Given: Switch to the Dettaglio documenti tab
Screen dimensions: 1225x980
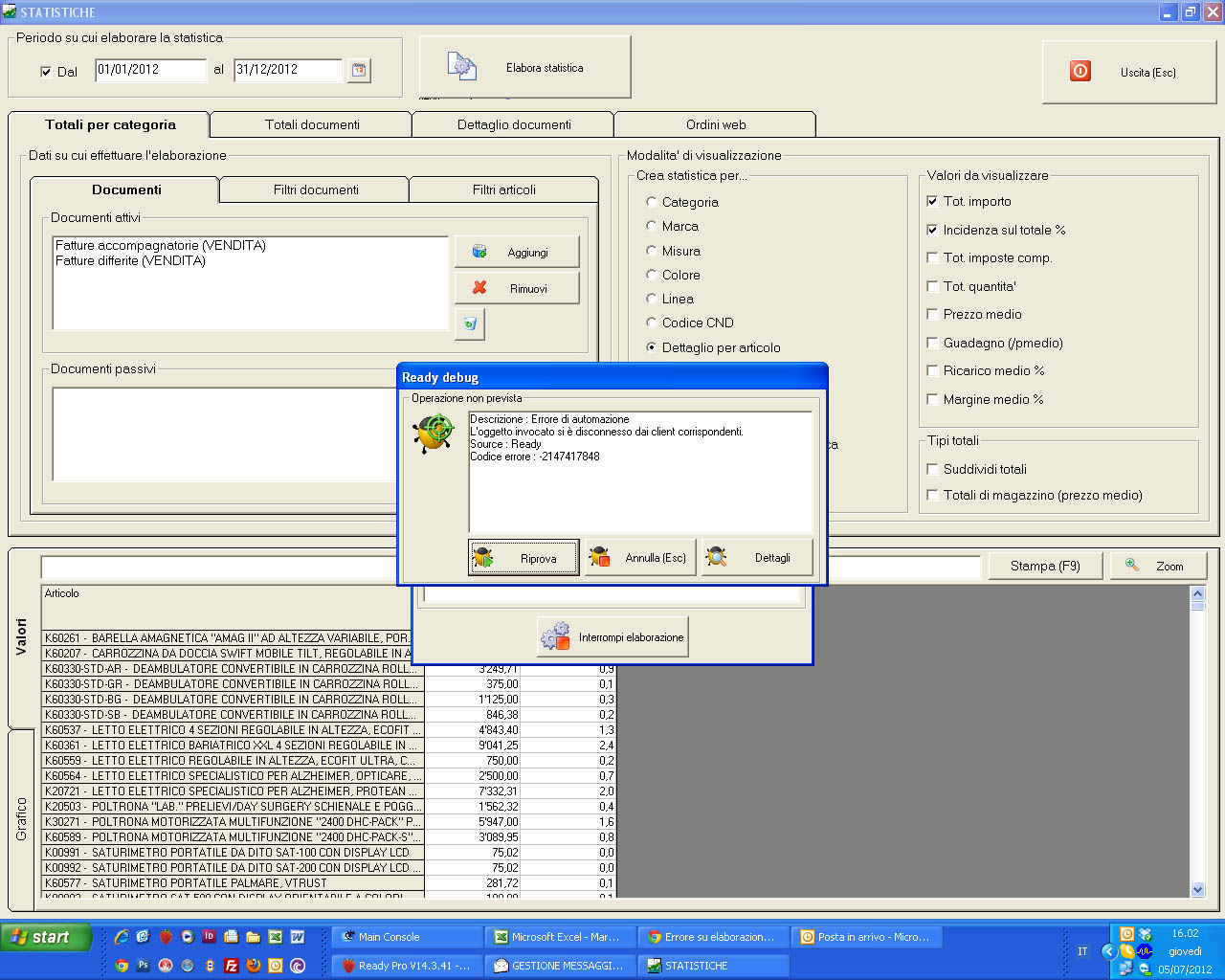Looking at the screenshot, I should pyautogui.click(x=514, y=124).
